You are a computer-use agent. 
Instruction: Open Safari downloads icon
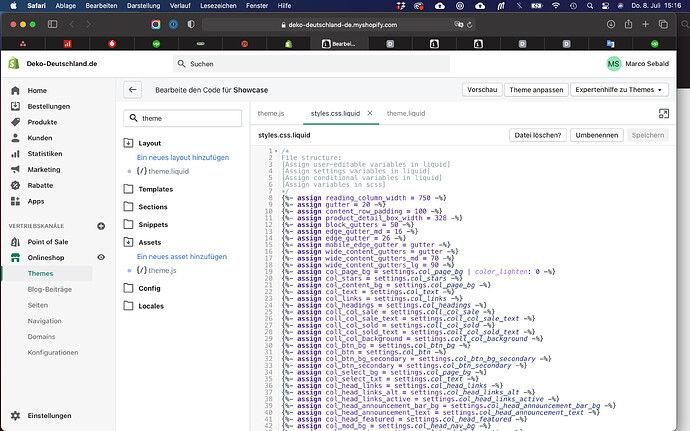[611, 24]
